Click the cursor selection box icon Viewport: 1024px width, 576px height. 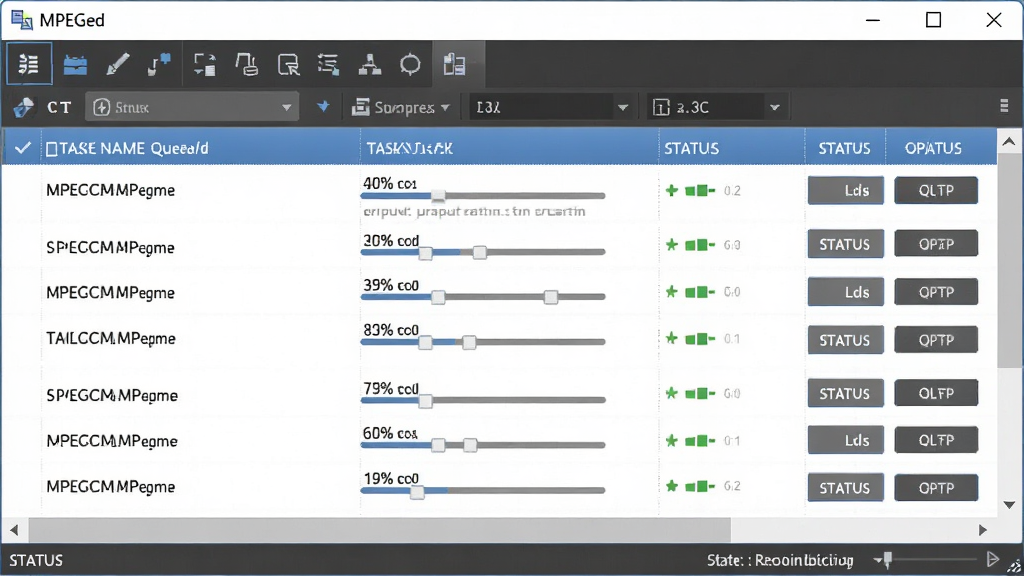click(288, 65)
